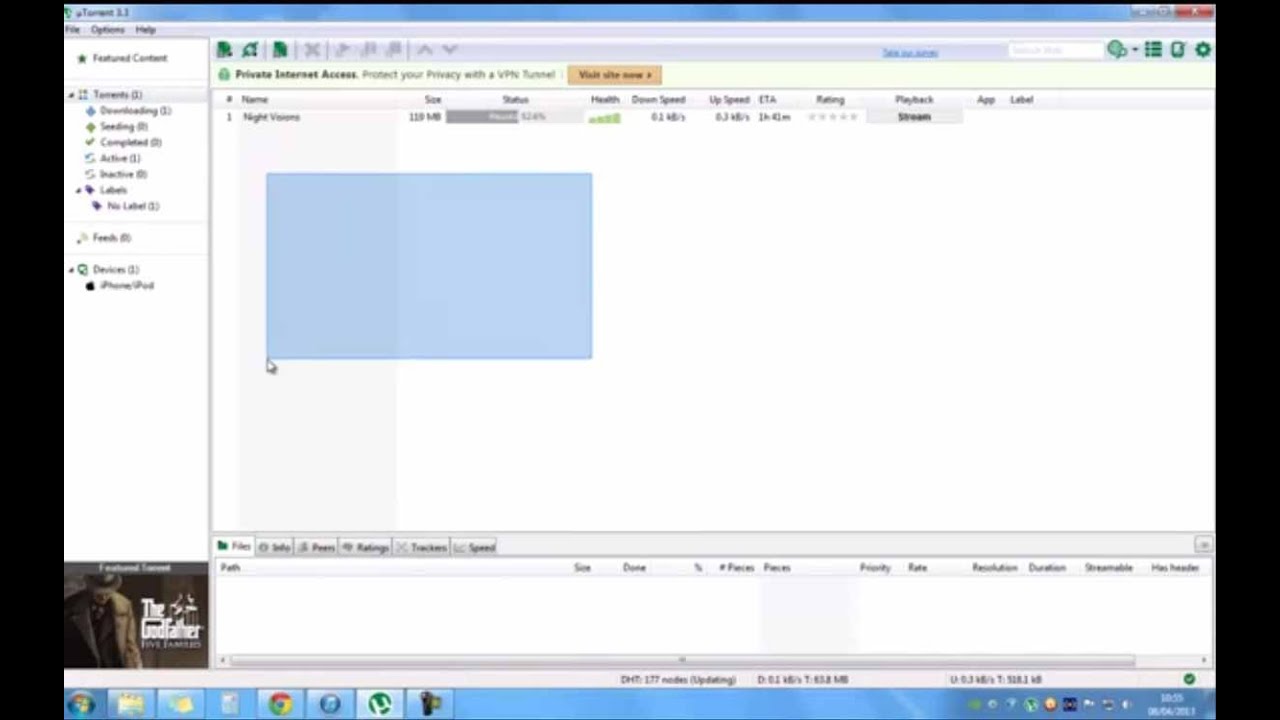The height and width of the screenshot is (720, 1280).
Task: Collapse the Torrents (1) sidebar section
Action: 70,94
